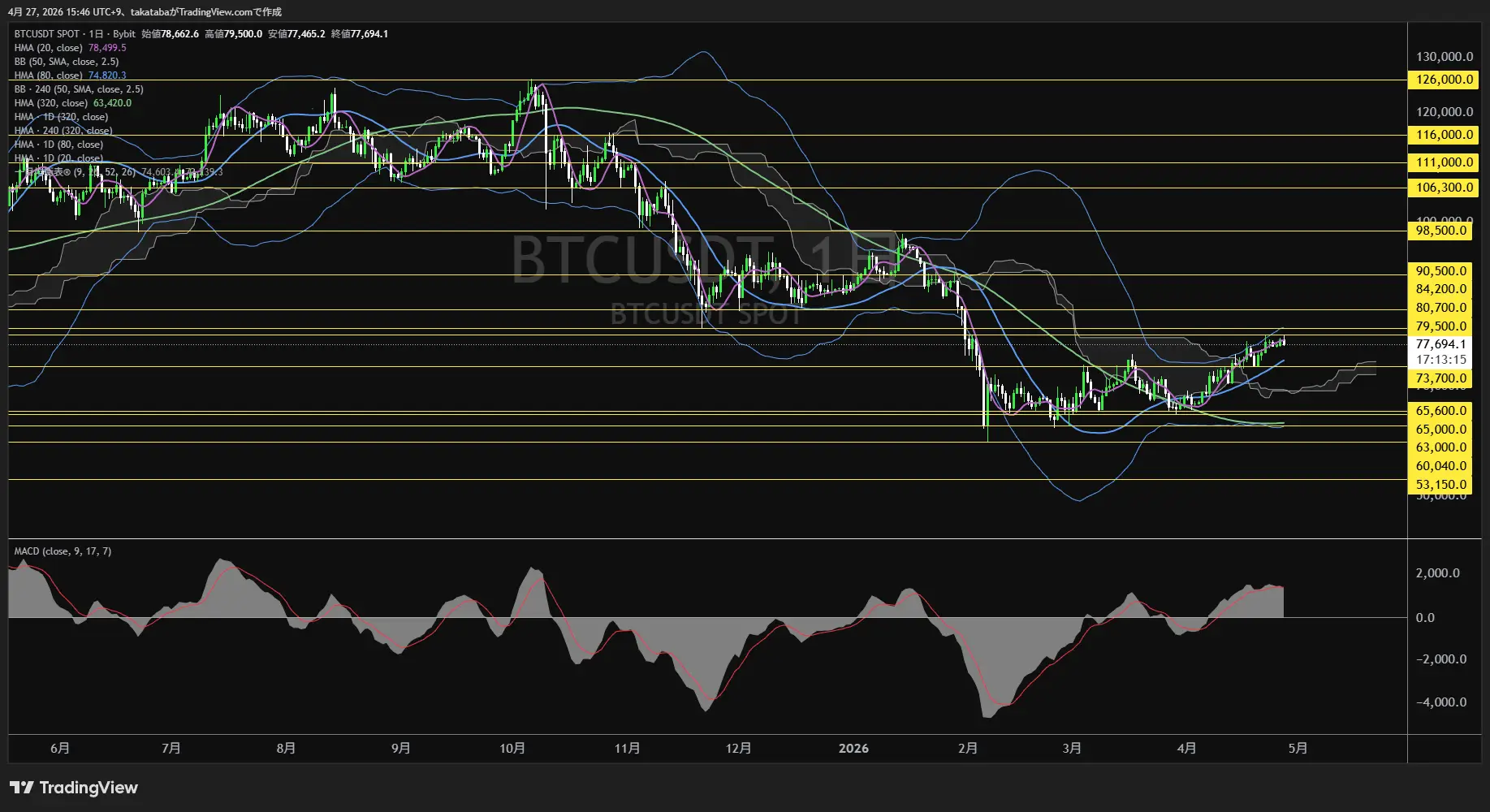The image size is (1490, 812).
Task: Select the HMA・240 (320, close) legend entry
Action: (61, 130)
